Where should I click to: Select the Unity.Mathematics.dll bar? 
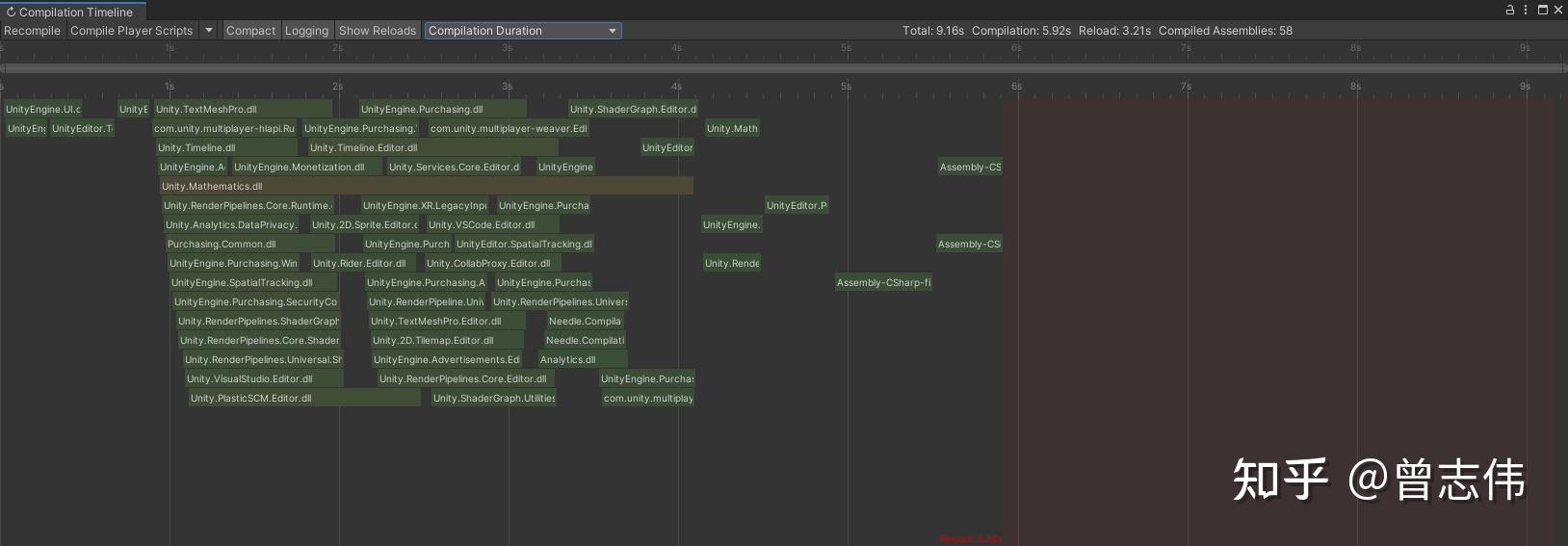pyautogui.click(x=427, y=186)
